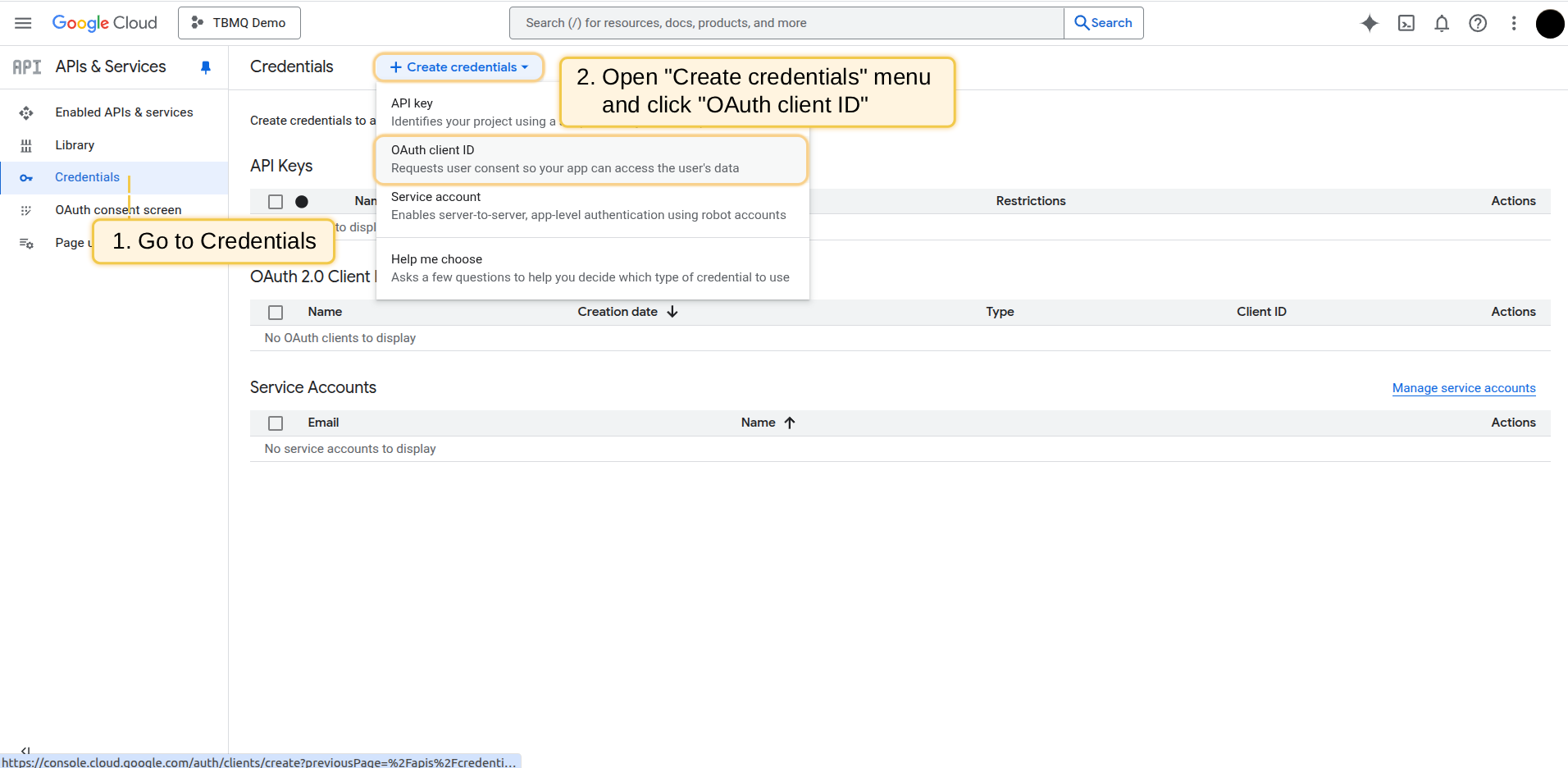The image size is (1568, 768).
Task: Open the help question mark menu
Action: pos(1478,23)
